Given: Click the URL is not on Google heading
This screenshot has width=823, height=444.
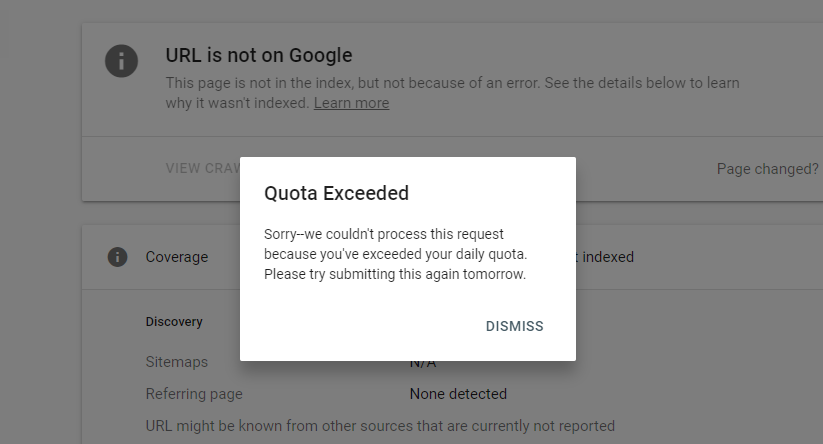Looking at the screenshot, I should (259, 55).
